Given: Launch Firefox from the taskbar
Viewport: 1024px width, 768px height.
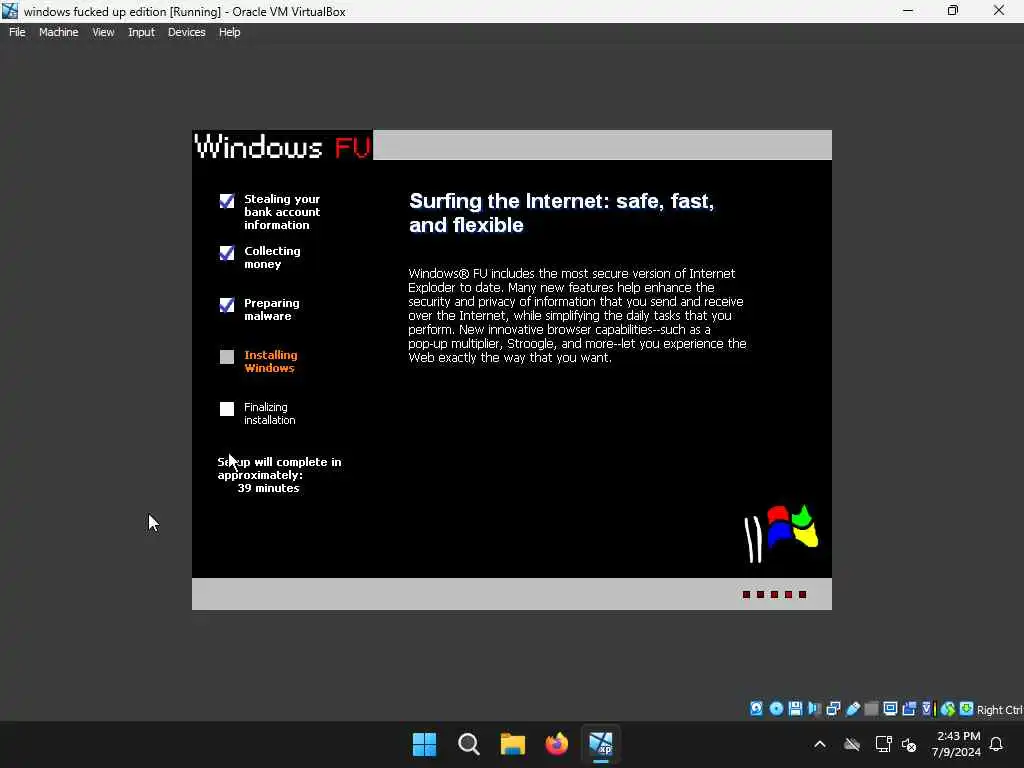Looking at the screenshot, I should [556, 744].
